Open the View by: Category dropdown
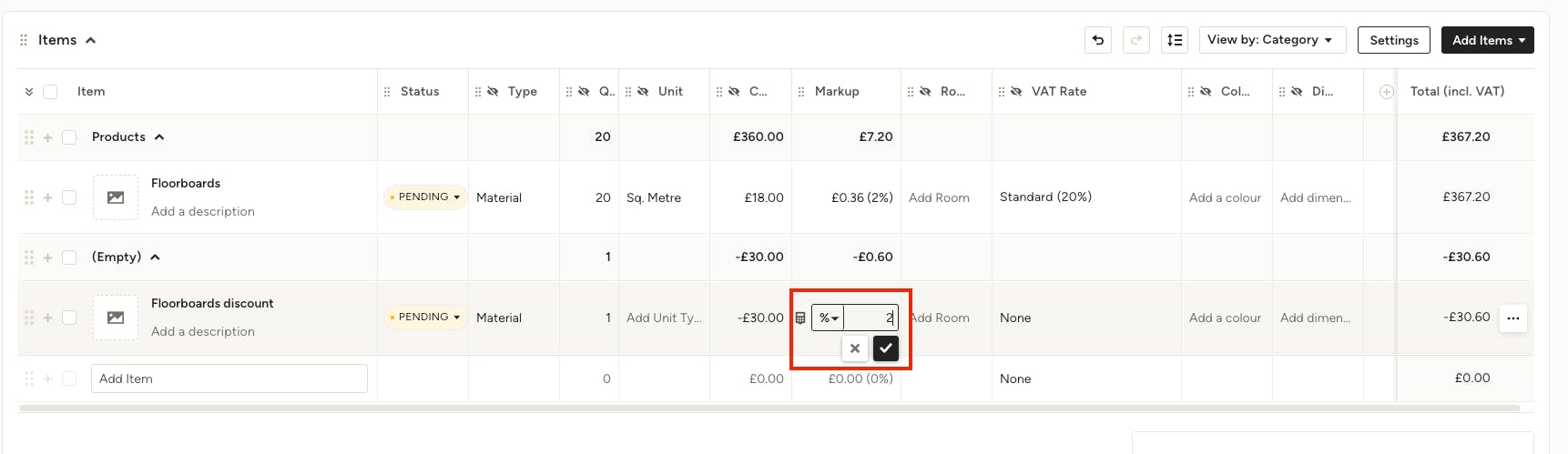The width and height of the screenshot is (1568, 454). coord(1272,40)
